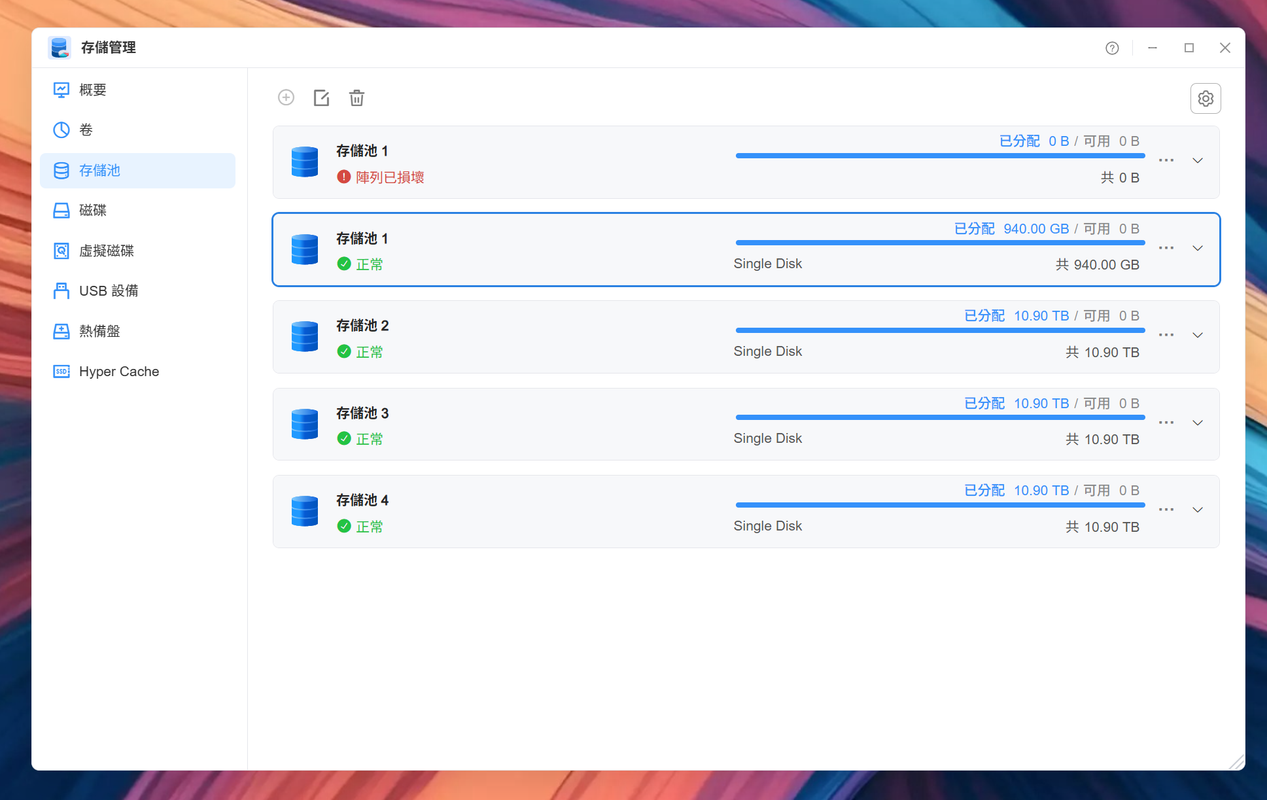Click the green check icon in 存儲池 2
This screenshot has width=1267, height=800.
344,352
